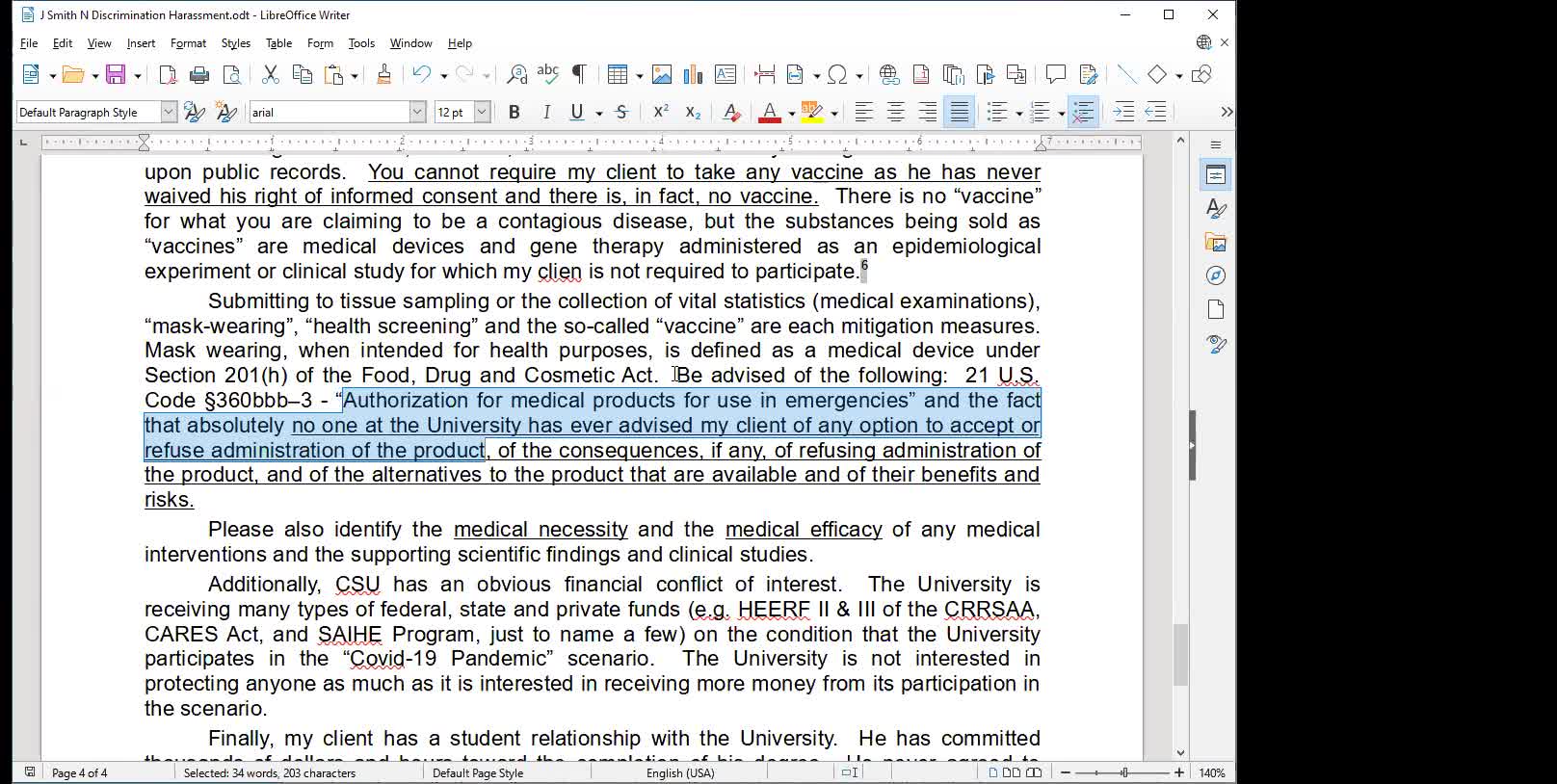Open the Table menu

click(278, 43)
